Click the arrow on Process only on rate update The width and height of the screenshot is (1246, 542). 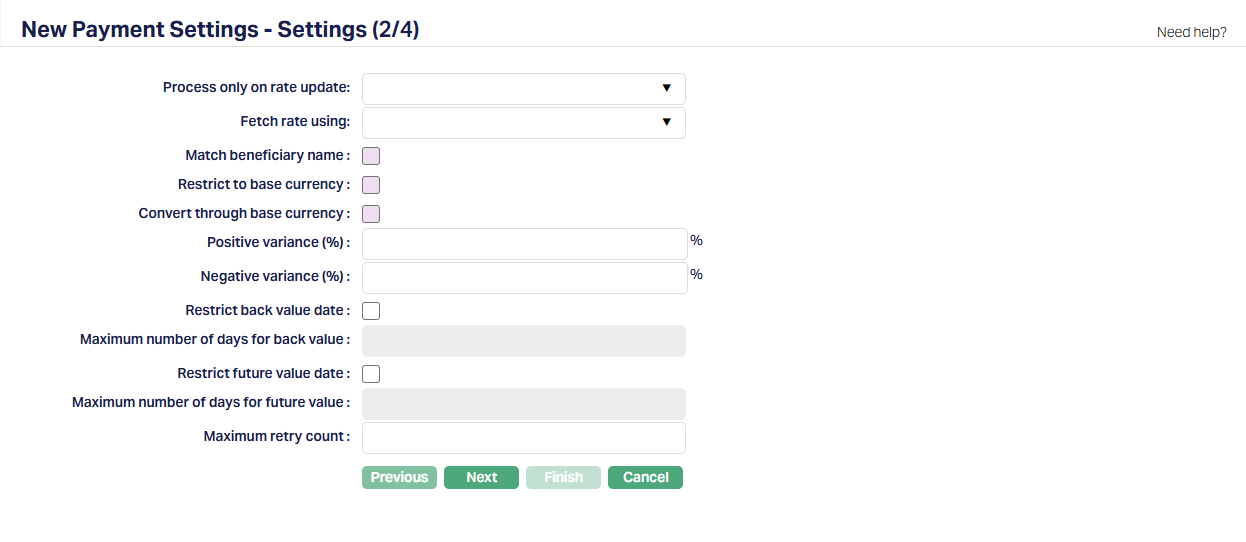point(666,89)
